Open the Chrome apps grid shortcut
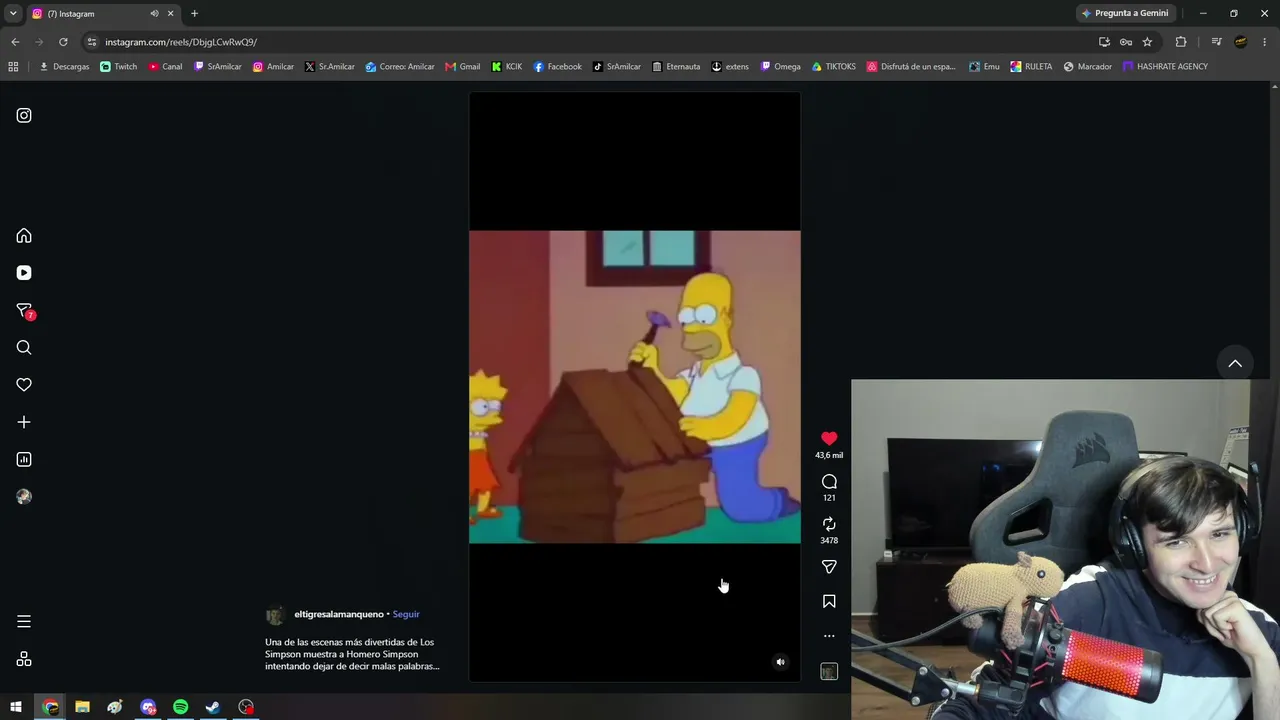Screen dimensions: 1280x720 pyautogui.click(x=13, y=67)
